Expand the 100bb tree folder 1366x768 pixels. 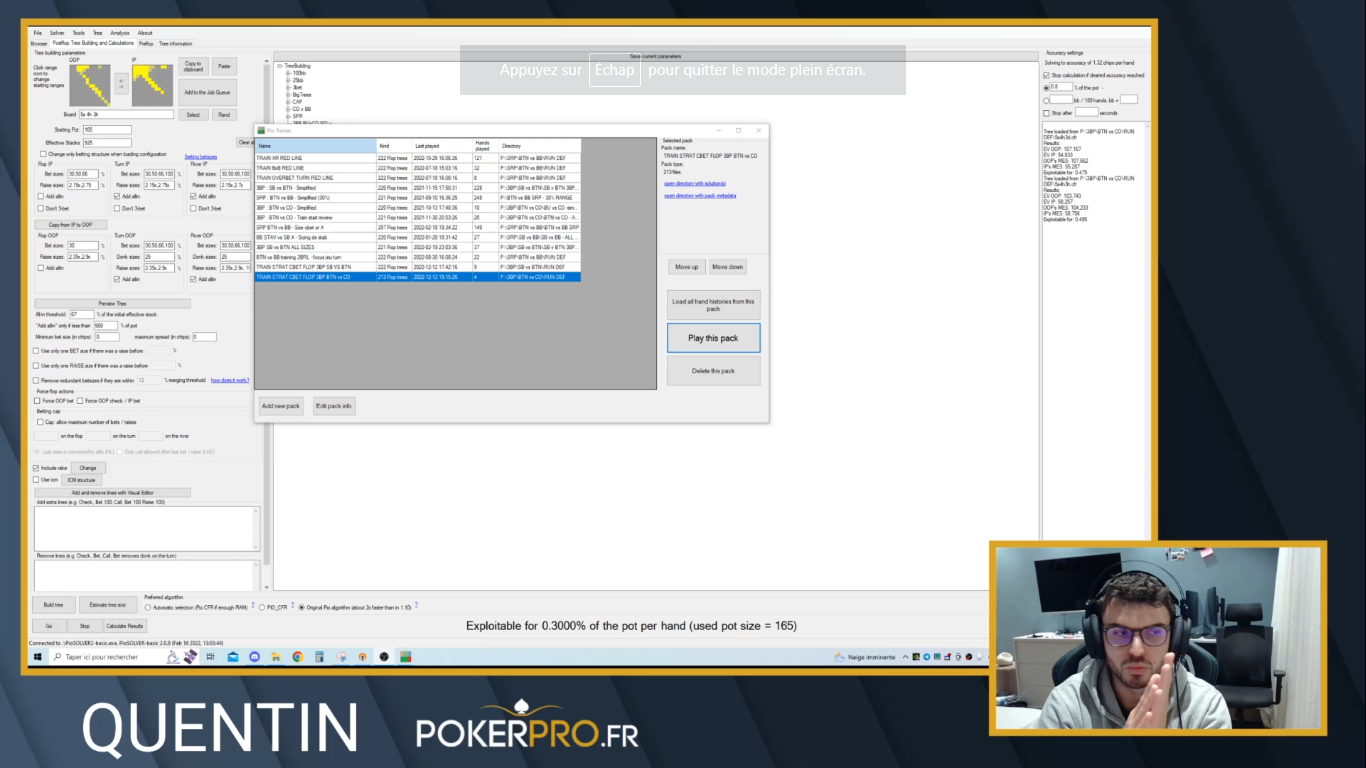288,73
